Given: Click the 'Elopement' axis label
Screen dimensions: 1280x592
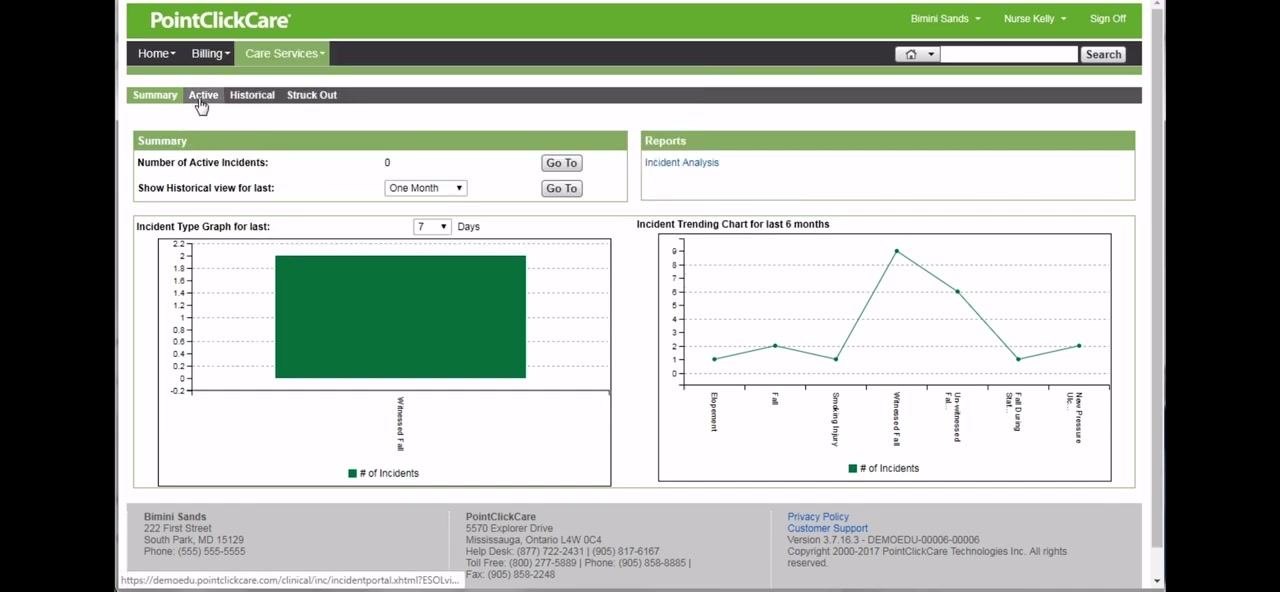Looking at the screenshot, I should (714, 412).
